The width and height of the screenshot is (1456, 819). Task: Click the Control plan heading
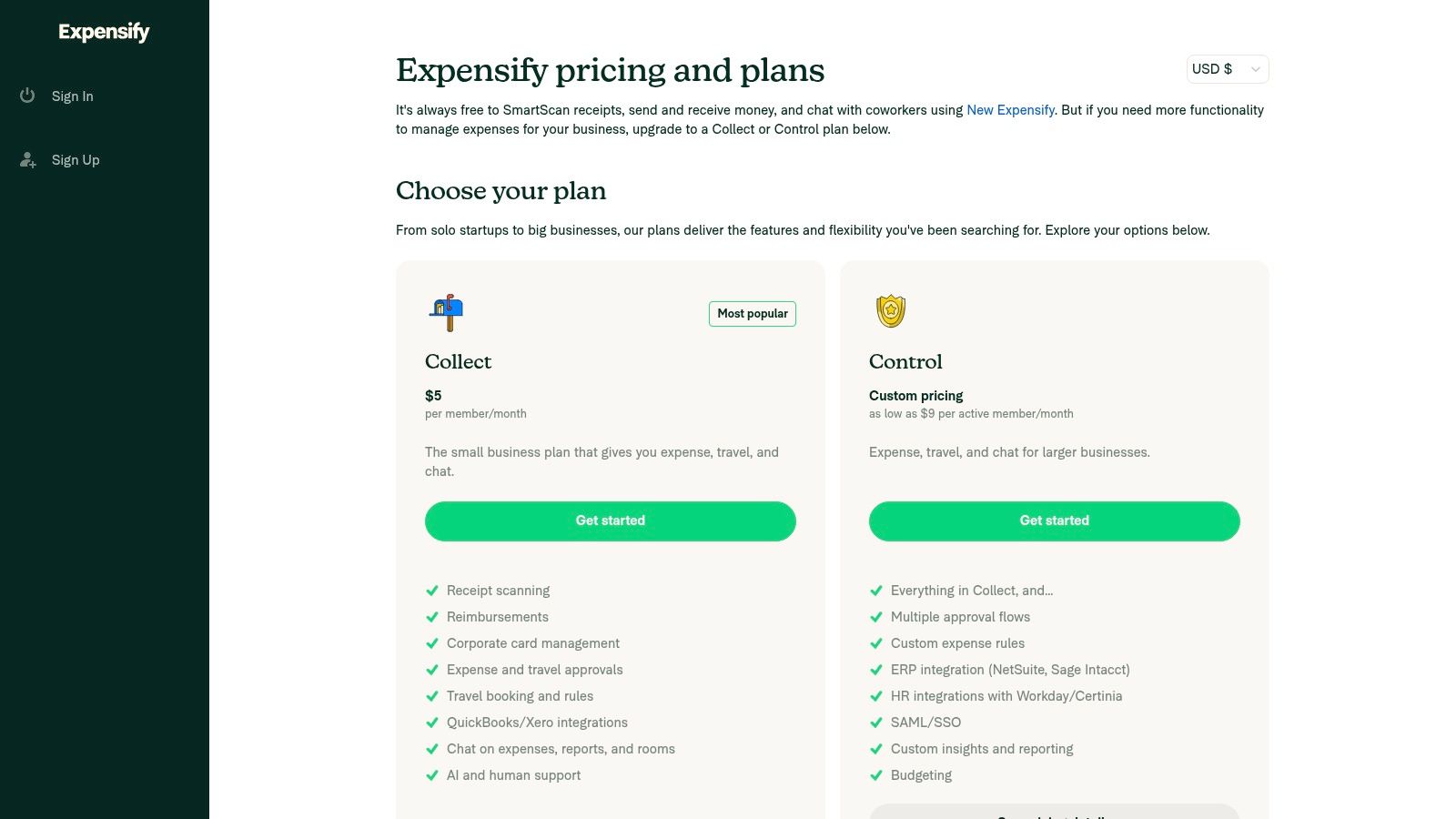pyautogui.click(x=905, y=361)
